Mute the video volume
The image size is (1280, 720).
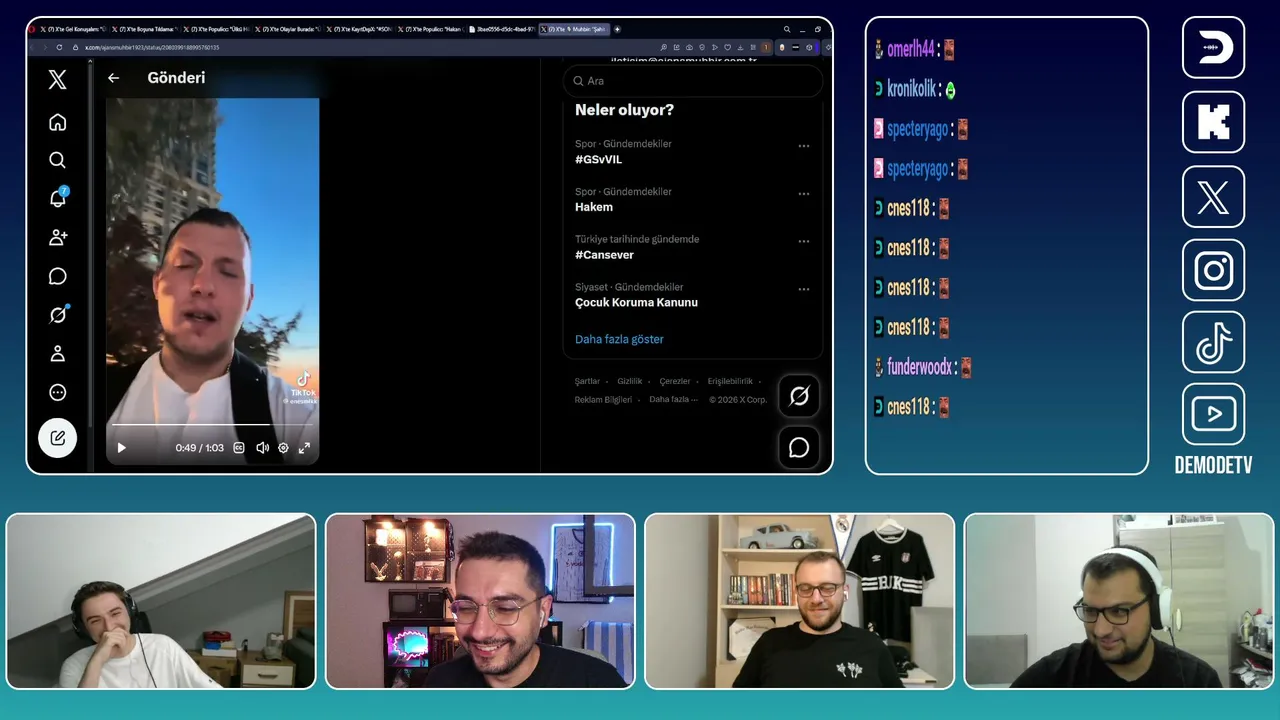[x=262, y=448]
